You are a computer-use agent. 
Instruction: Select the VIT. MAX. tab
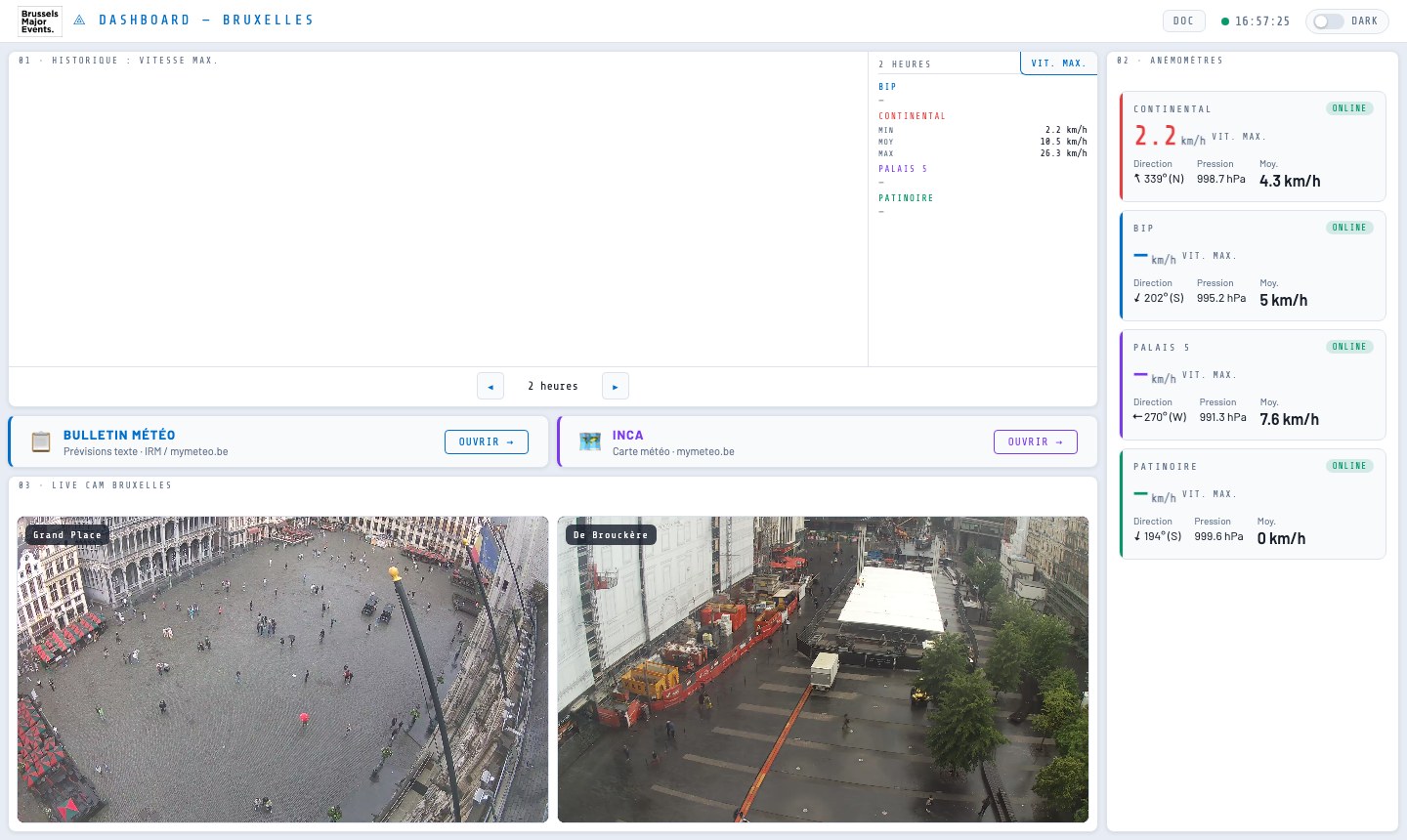(x=1058, y=63)
